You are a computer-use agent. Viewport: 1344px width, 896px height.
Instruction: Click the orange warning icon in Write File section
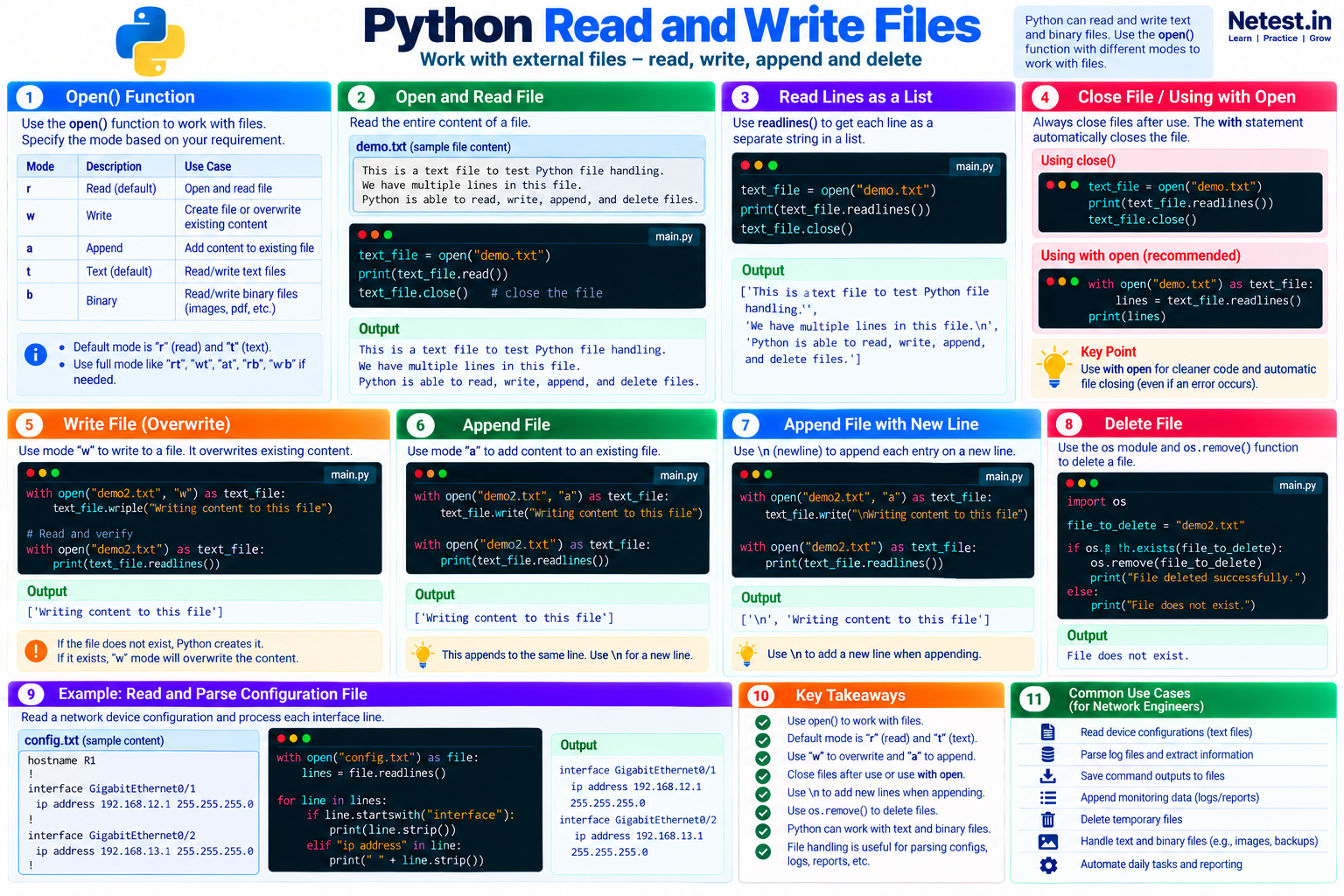click(36, 651)
